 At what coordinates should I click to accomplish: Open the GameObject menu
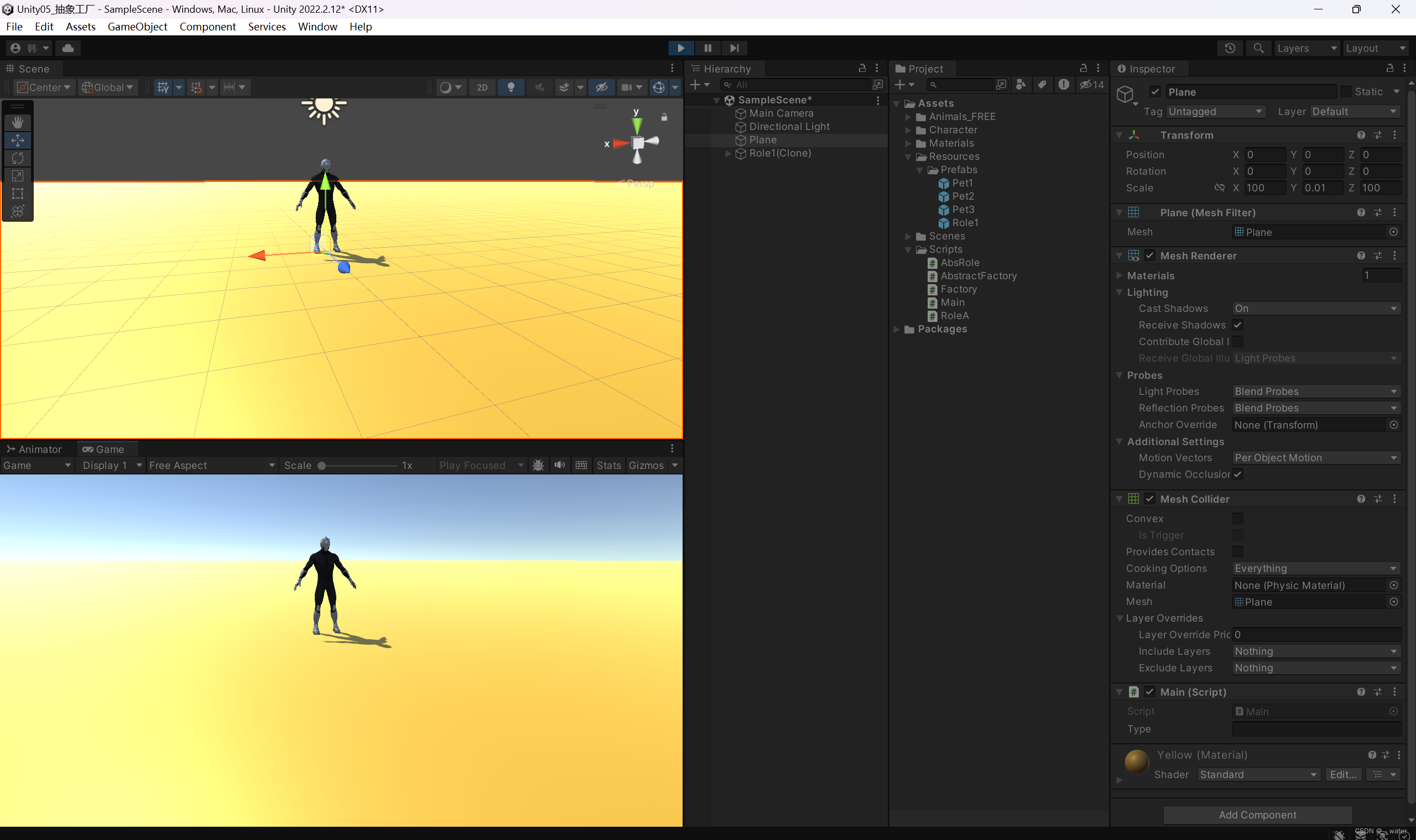tap(137, 27)
